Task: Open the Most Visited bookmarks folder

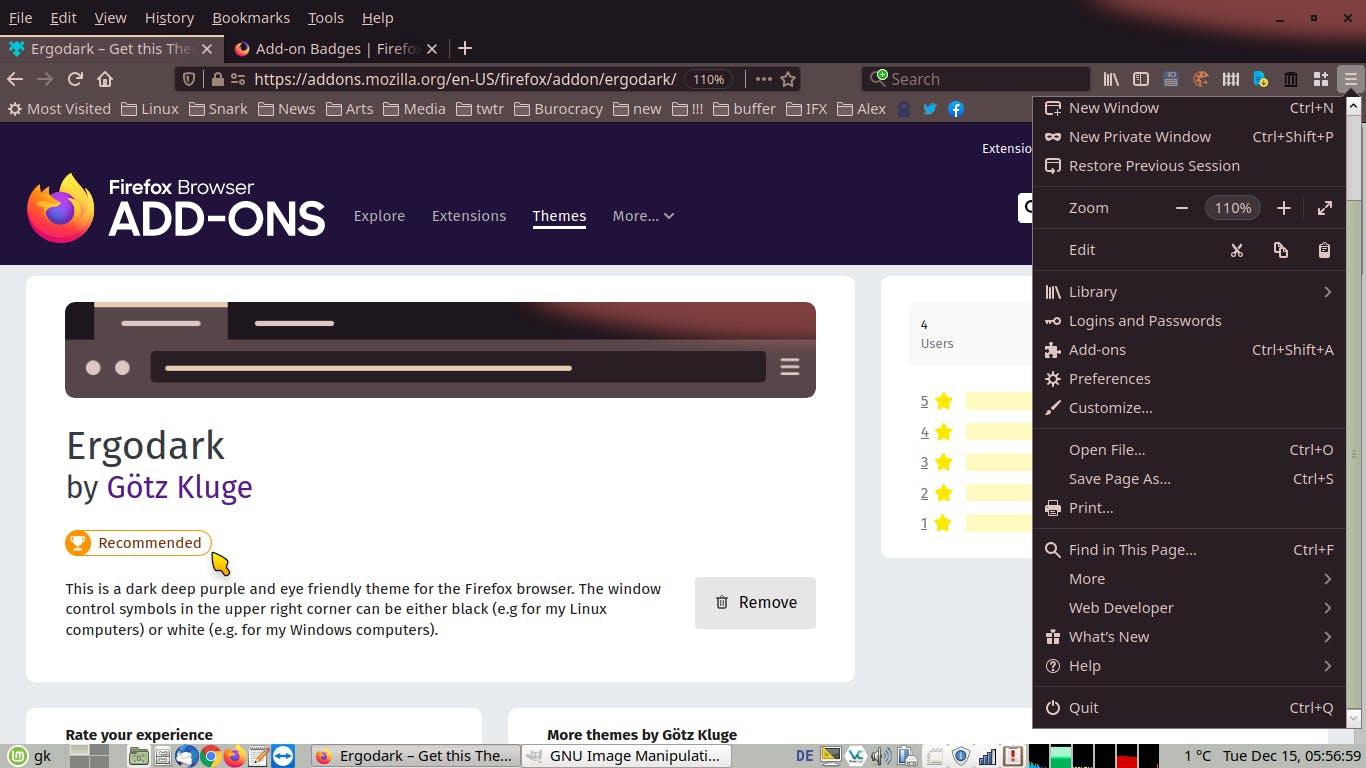Action: 59,109
